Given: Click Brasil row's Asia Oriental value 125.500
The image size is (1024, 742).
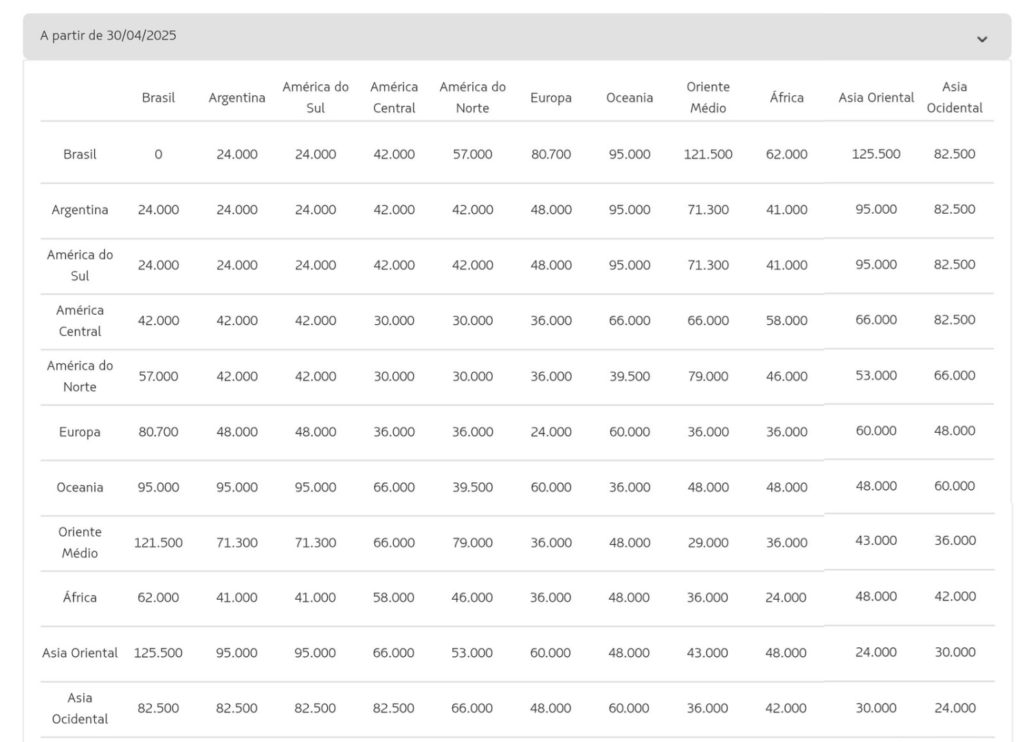Looking at the screenshot, I should click(x=876, y=155).
